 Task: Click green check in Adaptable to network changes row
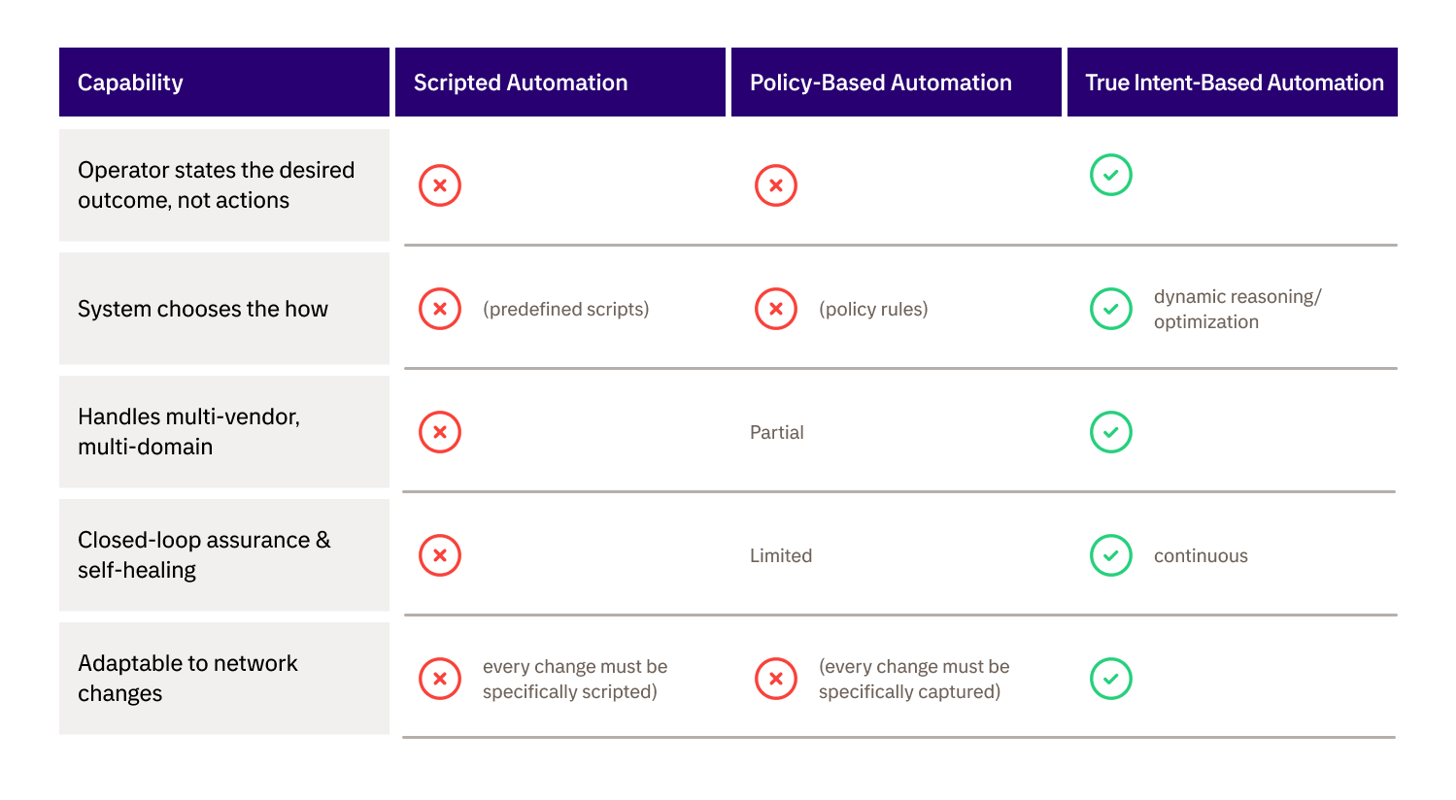point(1110,679)
